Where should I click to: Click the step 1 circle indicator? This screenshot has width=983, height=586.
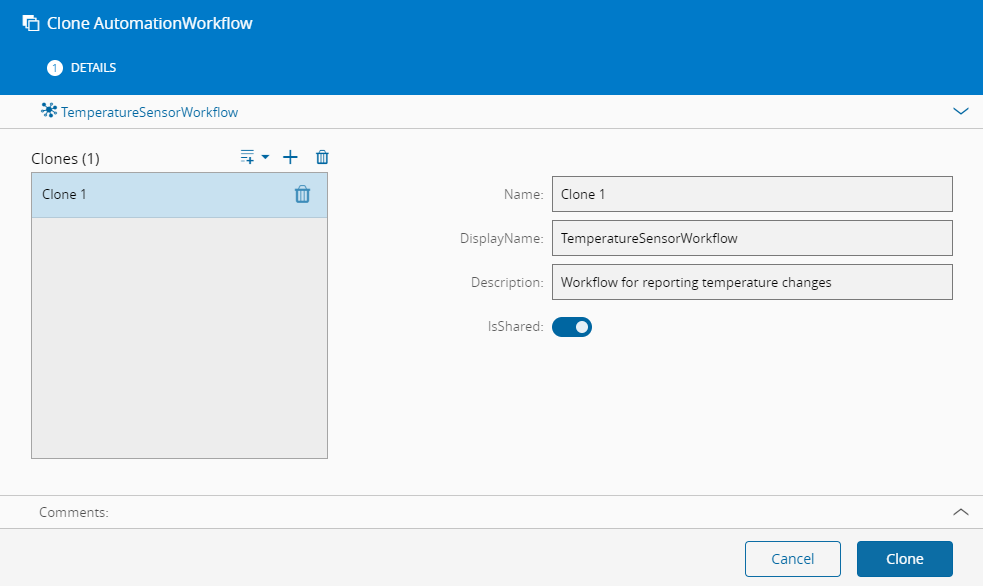(x=55, y=68)
